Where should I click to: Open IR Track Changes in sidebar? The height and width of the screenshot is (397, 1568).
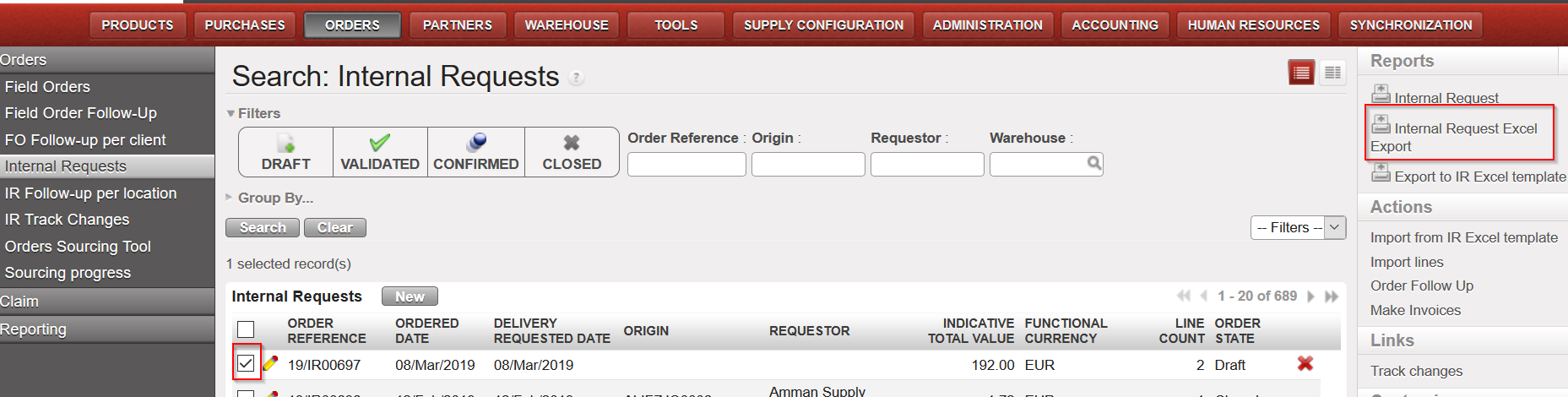point(107,220)
